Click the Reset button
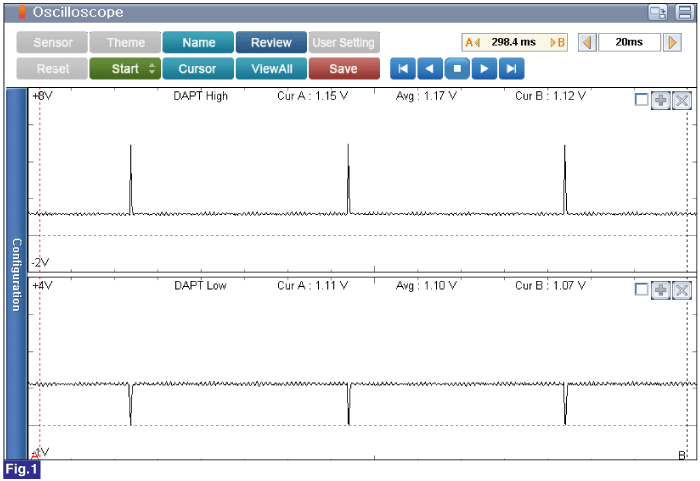The width and height of the screenshot is (700, 481). 52,69
